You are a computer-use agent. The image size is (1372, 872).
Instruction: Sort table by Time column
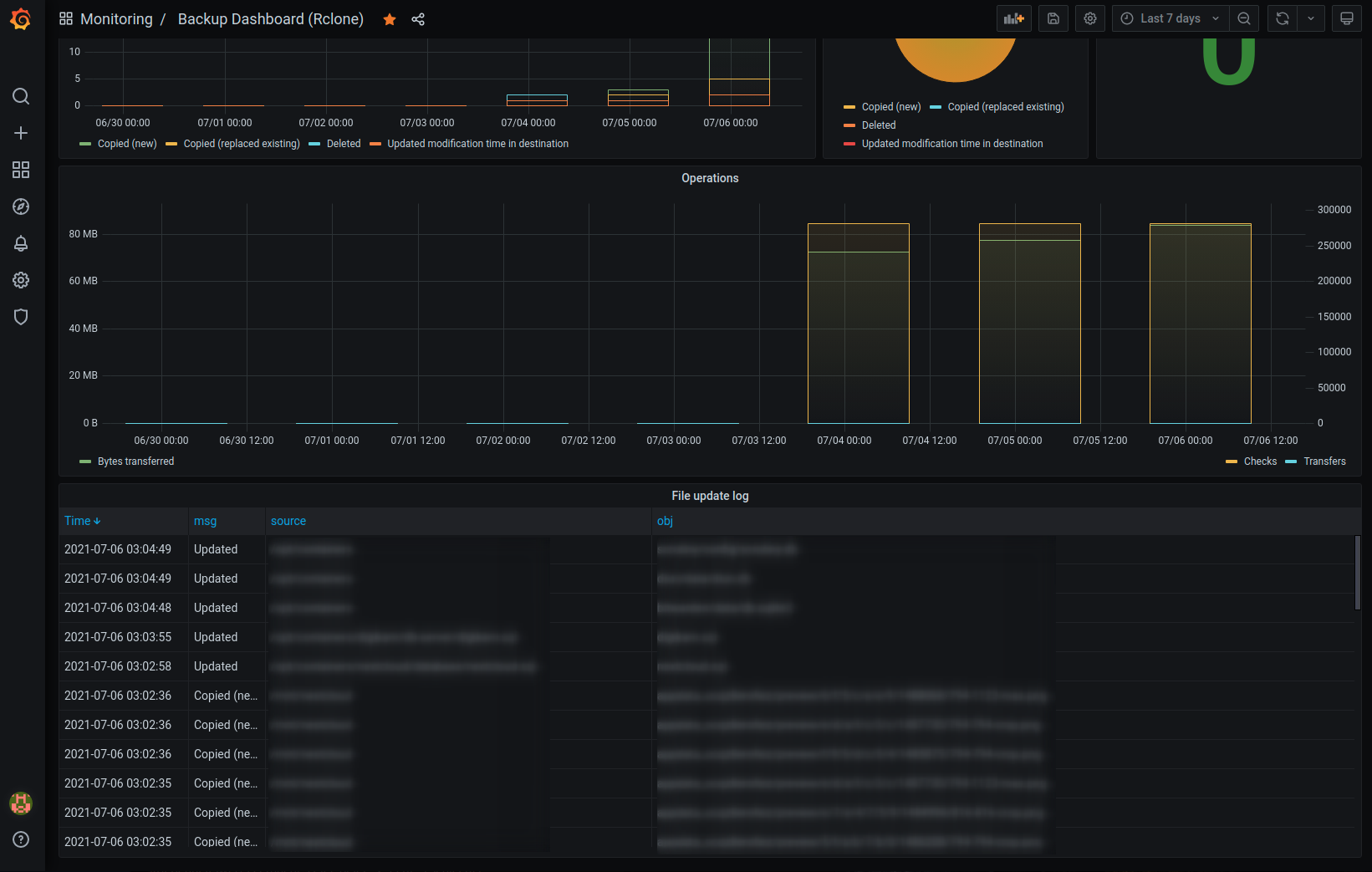point(82,521)
